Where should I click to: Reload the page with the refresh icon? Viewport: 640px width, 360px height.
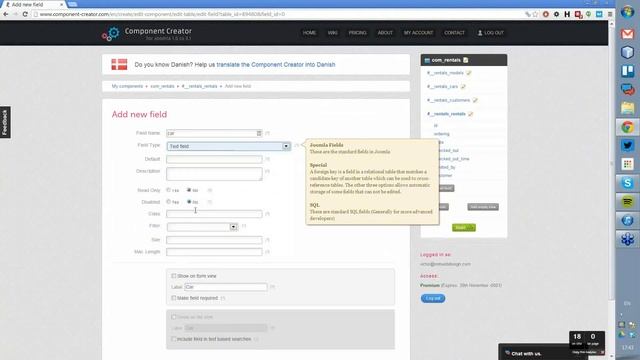coord(25,14)
